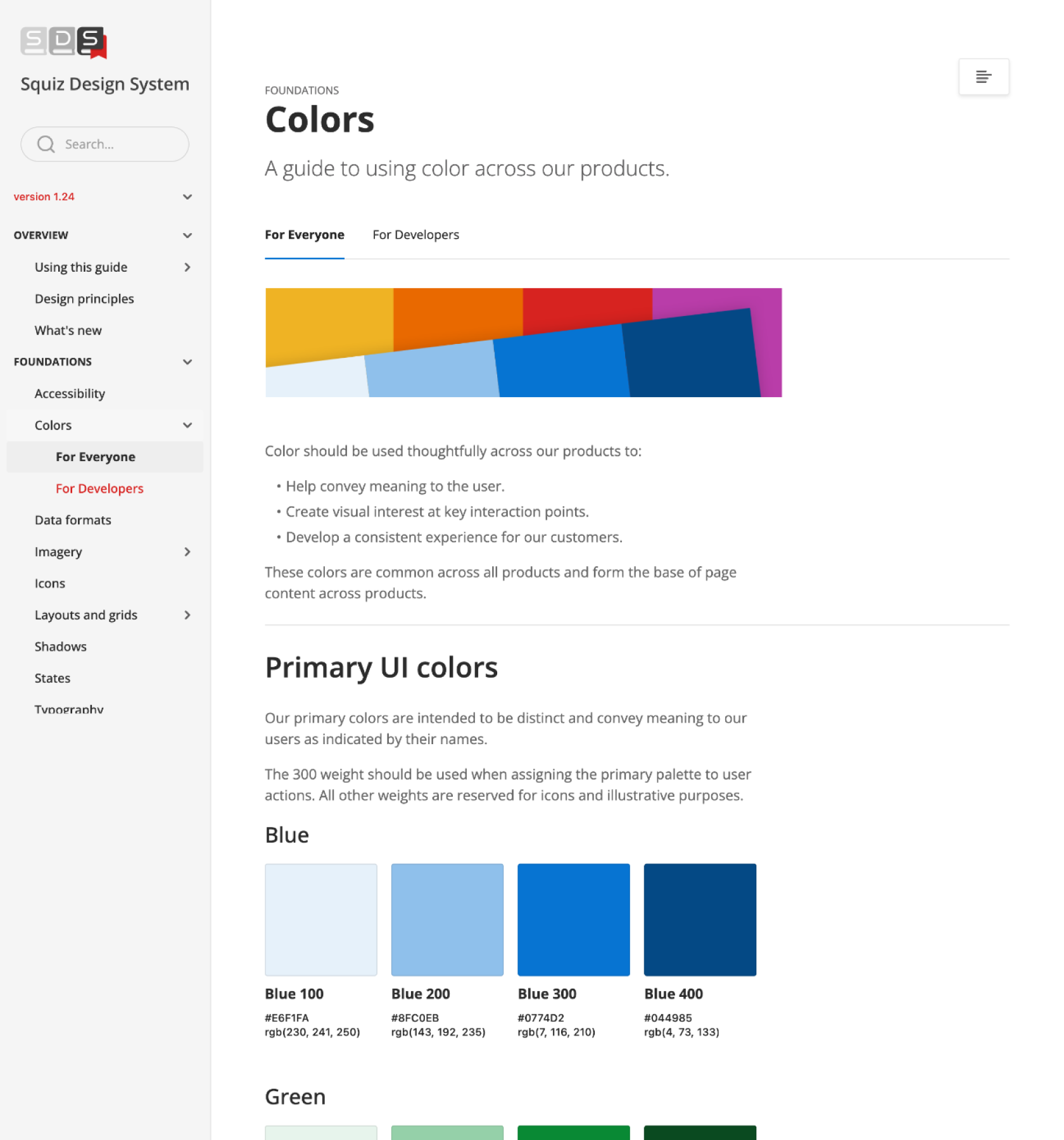Screen dimensions: 1064x1140
Task: Open Using this guide in sidebar
Action: coord(81,267)
